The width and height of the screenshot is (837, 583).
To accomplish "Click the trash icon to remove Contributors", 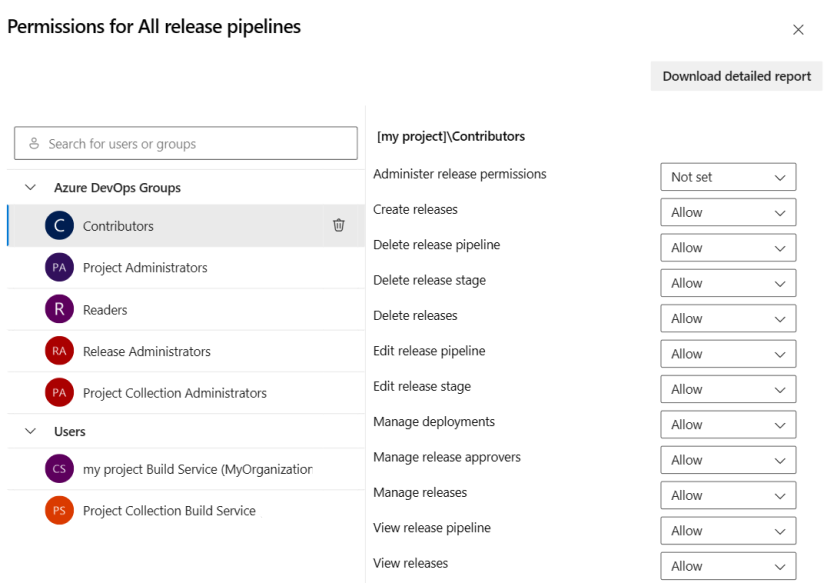I will click(x=340, y=226).
